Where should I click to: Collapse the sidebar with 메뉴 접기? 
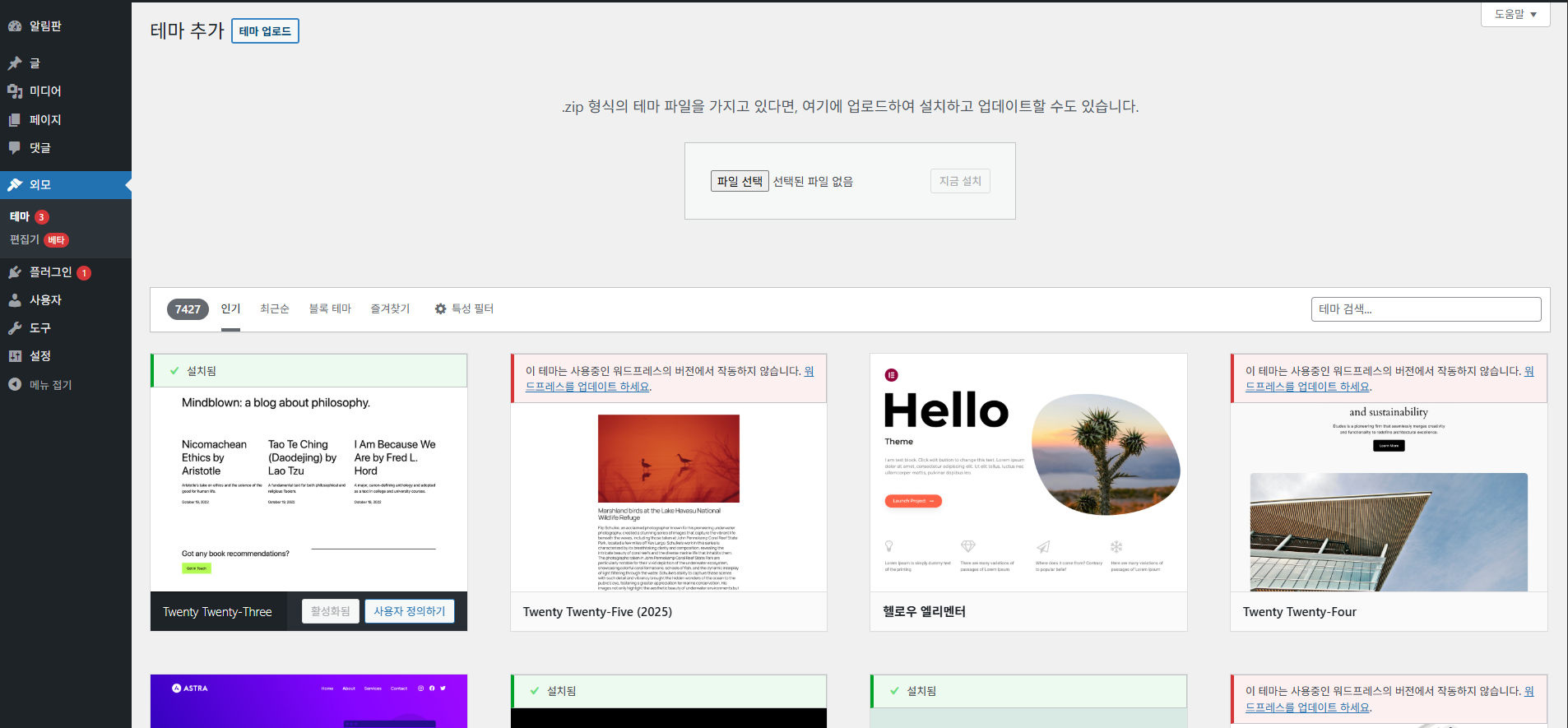(x=66, y=384)
